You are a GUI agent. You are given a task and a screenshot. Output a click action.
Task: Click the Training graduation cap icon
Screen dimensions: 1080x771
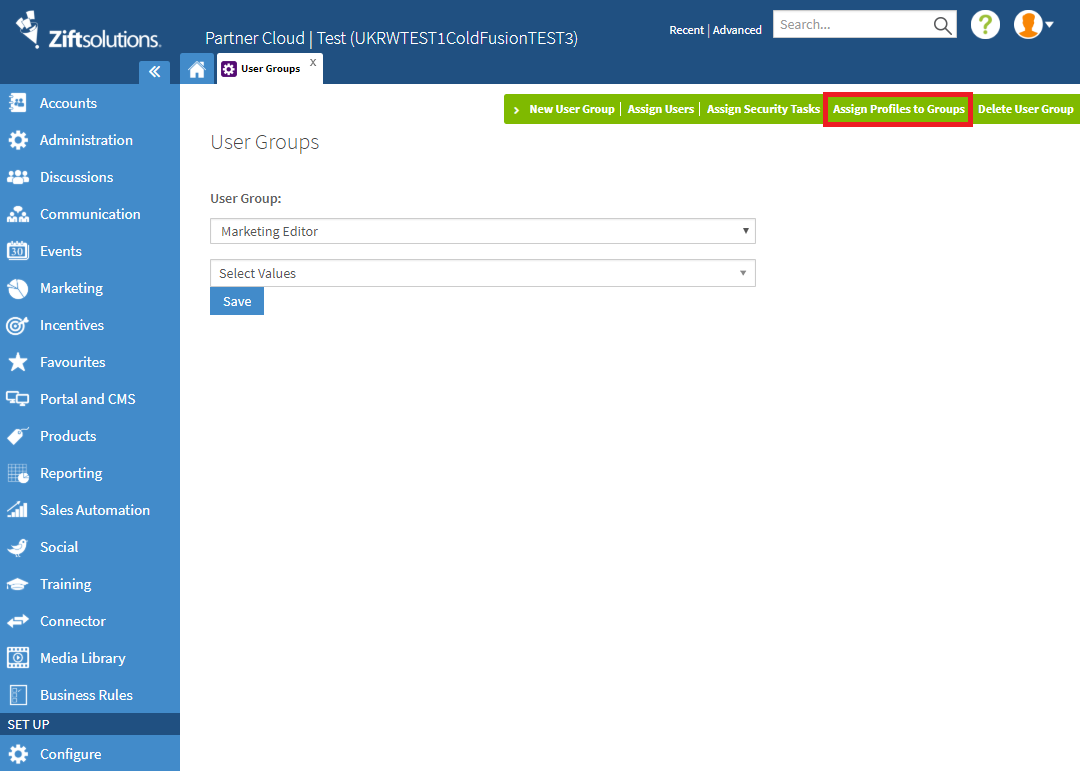point(18,584)
